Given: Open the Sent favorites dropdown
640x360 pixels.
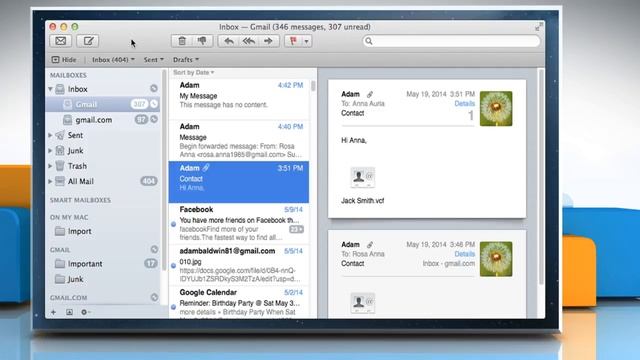Looking at the screenshot, I should 153,60.
